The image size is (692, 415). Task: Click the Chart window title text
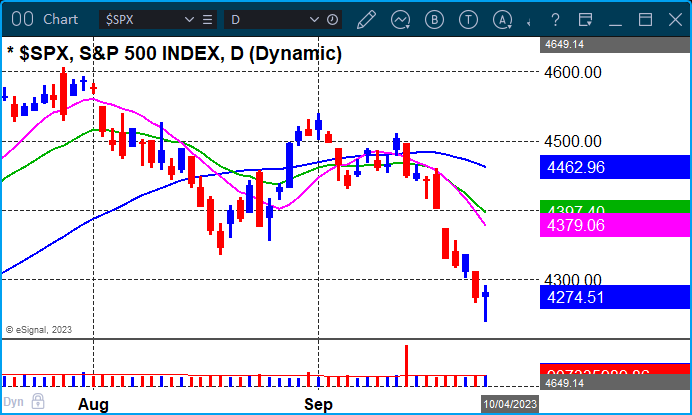point(60,19)
